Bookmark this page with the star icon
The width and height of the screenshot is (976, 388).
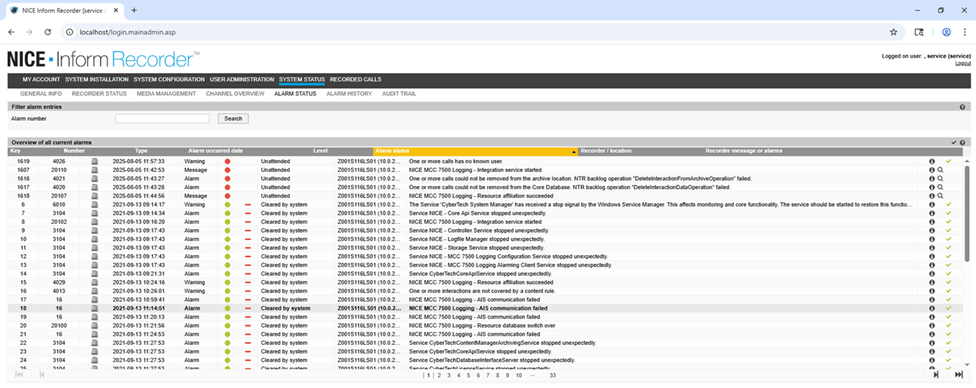coord(893,32)
